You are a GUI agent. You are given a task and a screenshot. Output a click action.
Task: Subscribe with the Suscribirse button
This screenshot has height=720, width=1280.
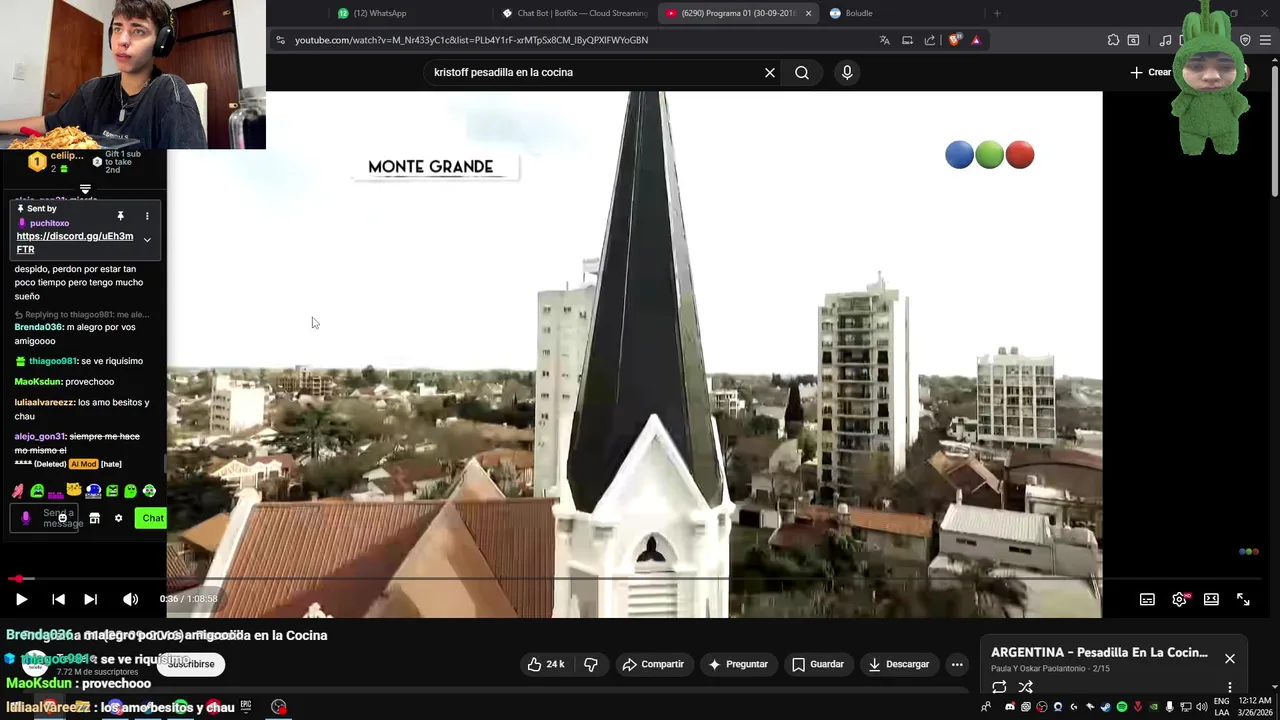point(191,664)
